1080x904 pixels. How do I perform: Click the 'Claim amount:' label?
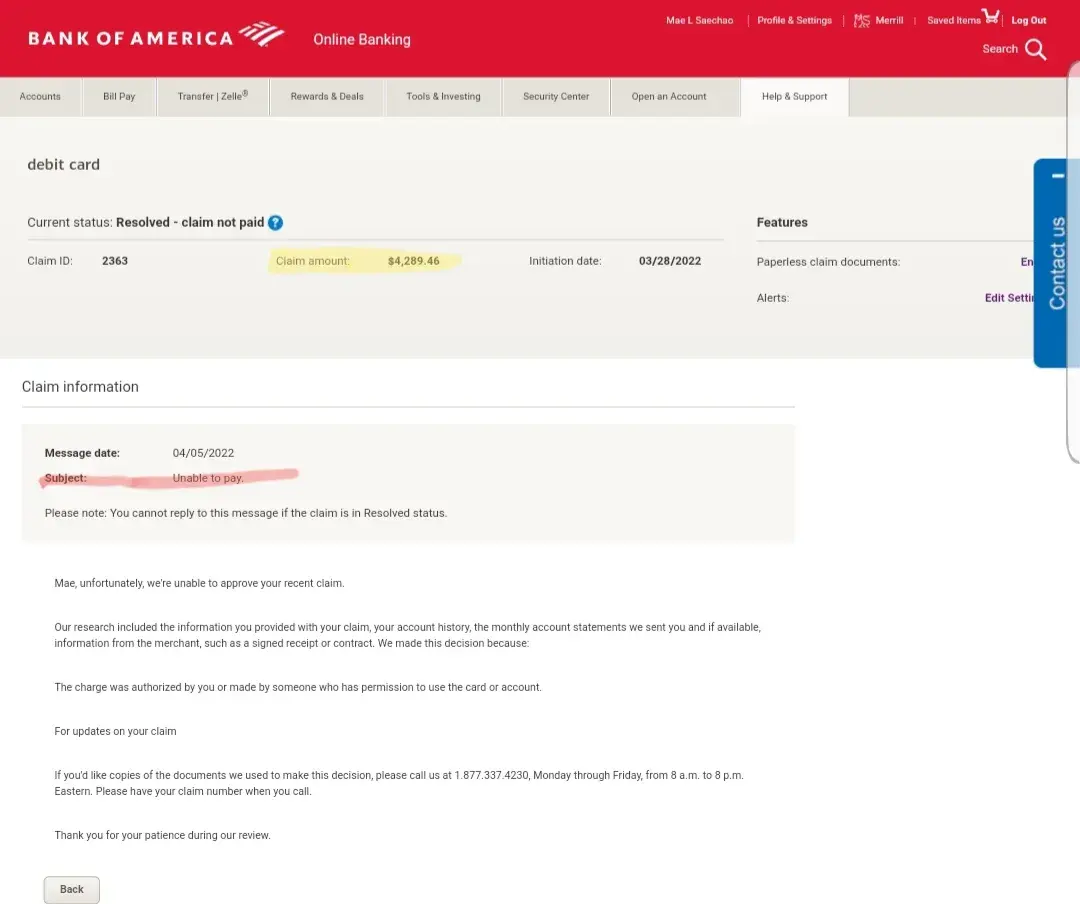[313, 261]
